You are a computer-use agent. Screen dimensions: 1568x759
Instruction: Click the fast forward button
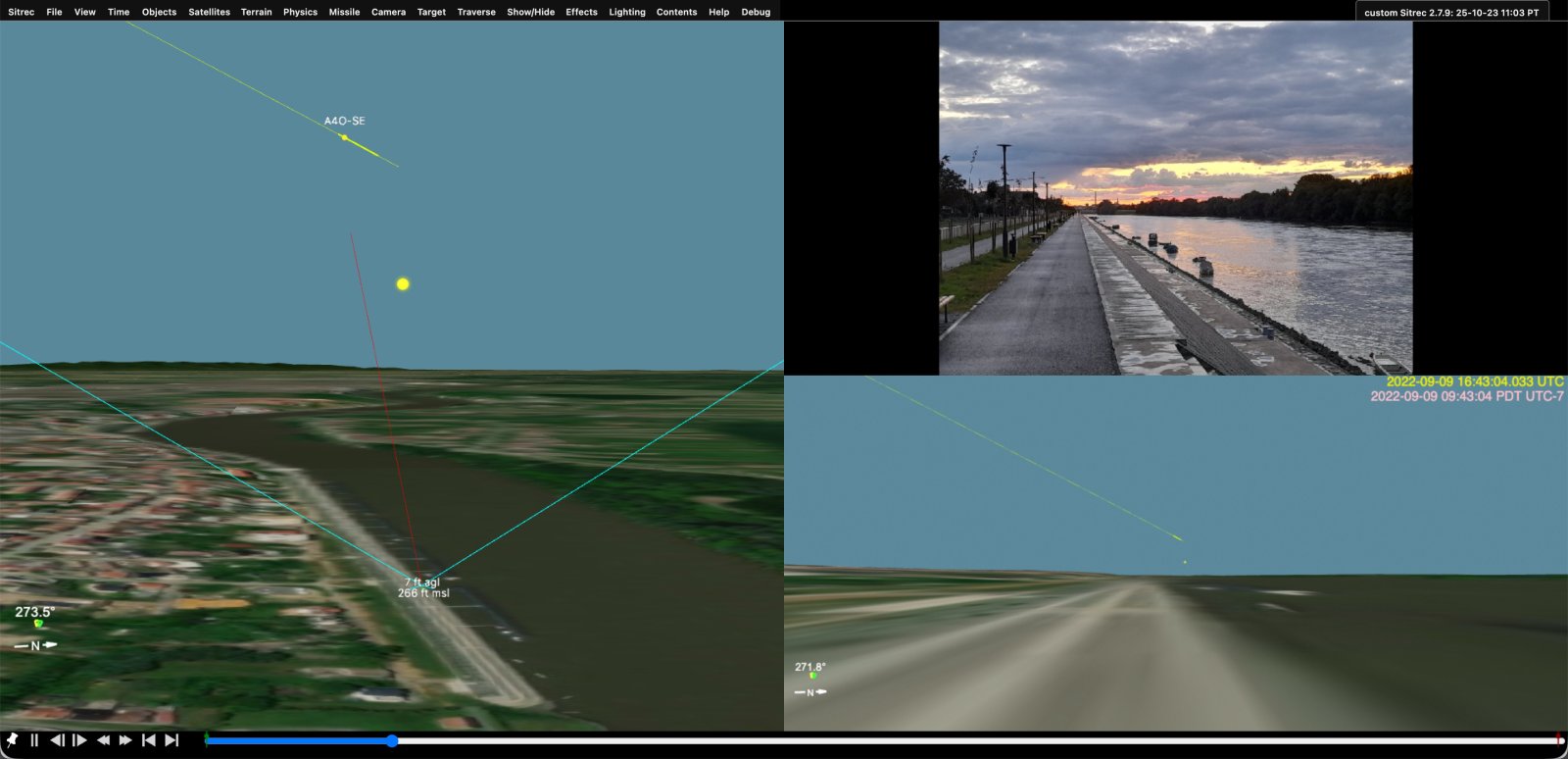coord(125,740)
